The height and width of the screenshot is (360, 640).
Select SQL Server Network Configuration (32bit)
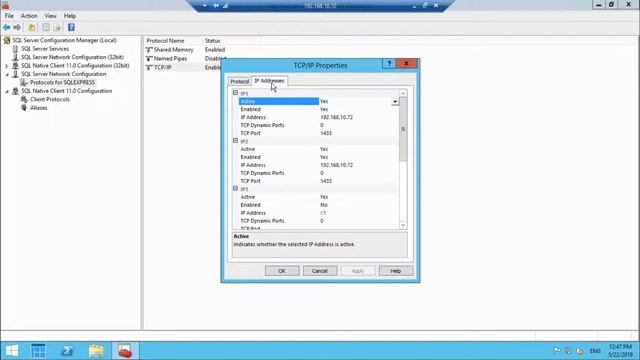(x=72, y=57)
